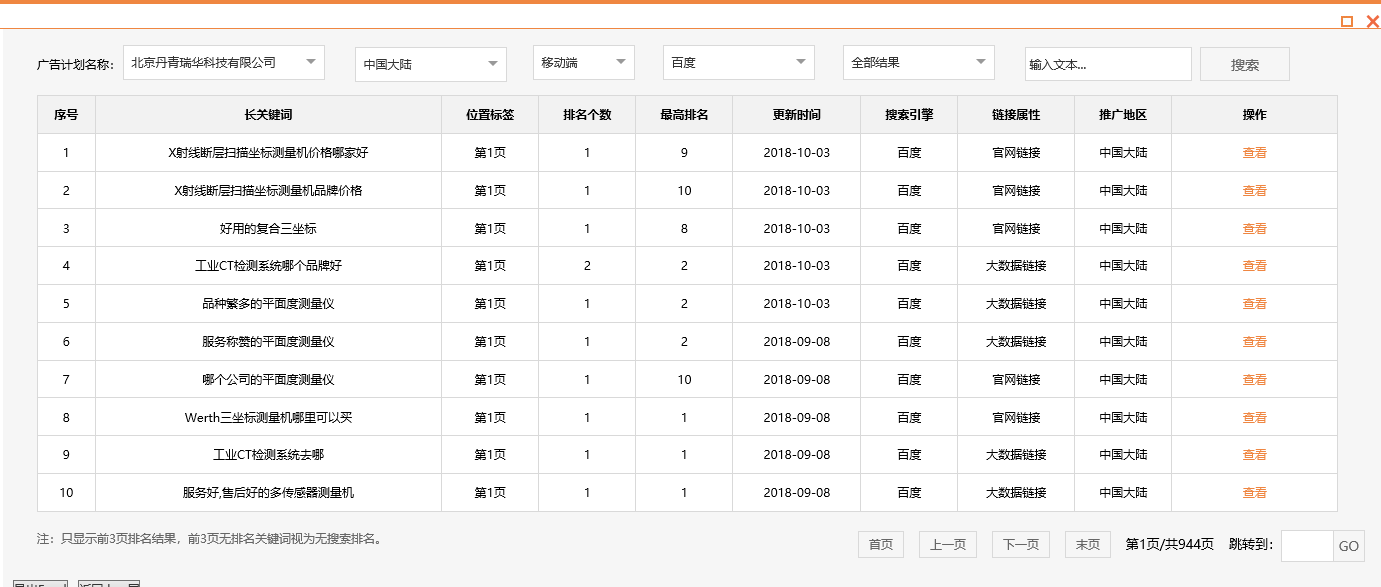Viewport: 1381px width, 587px height.
Task: Expand the 百度 search engine dropdown
Action: click(x=738, y=62)
